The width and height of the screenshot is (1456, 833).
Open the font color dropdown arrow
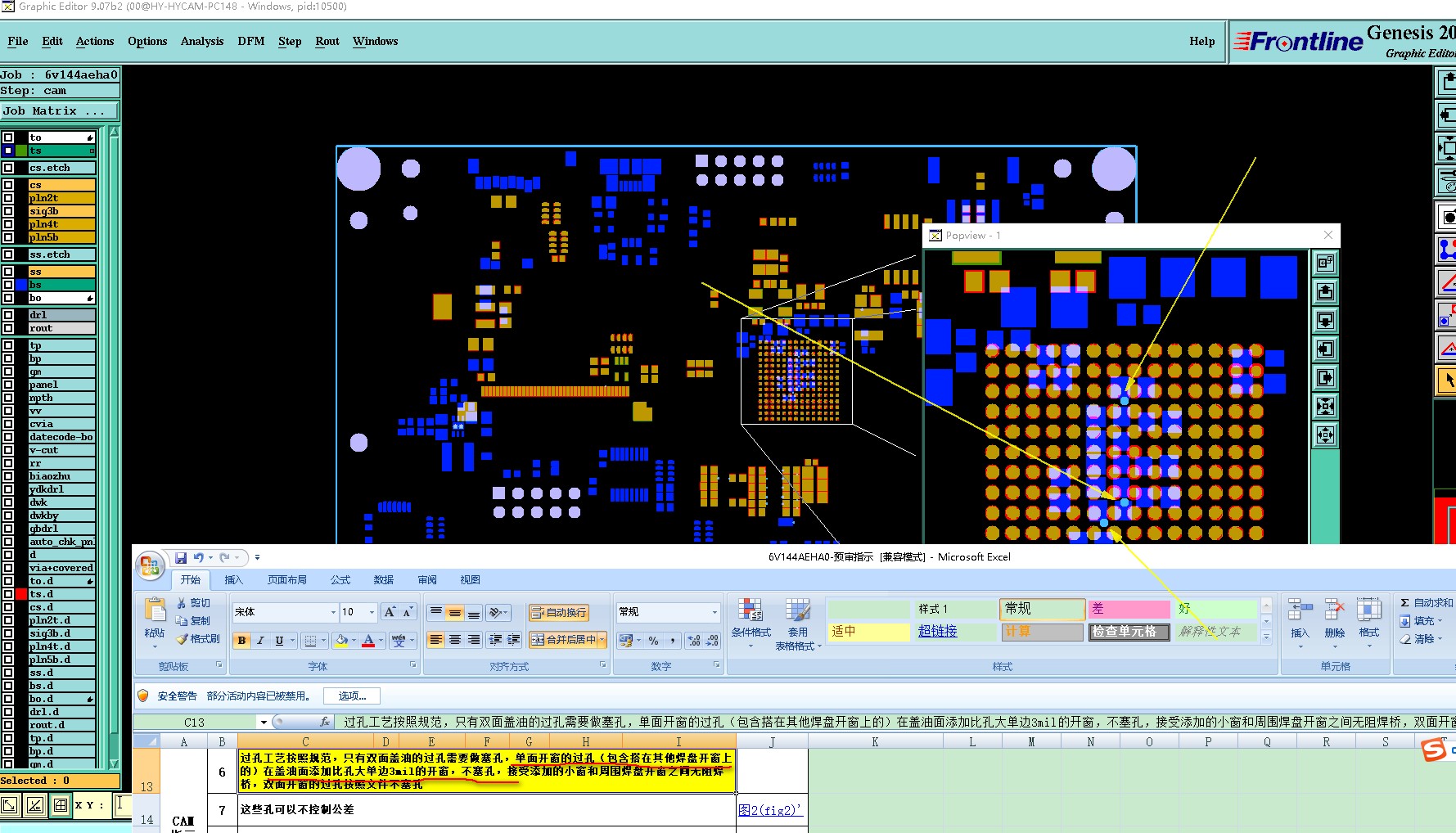[381, 641]
